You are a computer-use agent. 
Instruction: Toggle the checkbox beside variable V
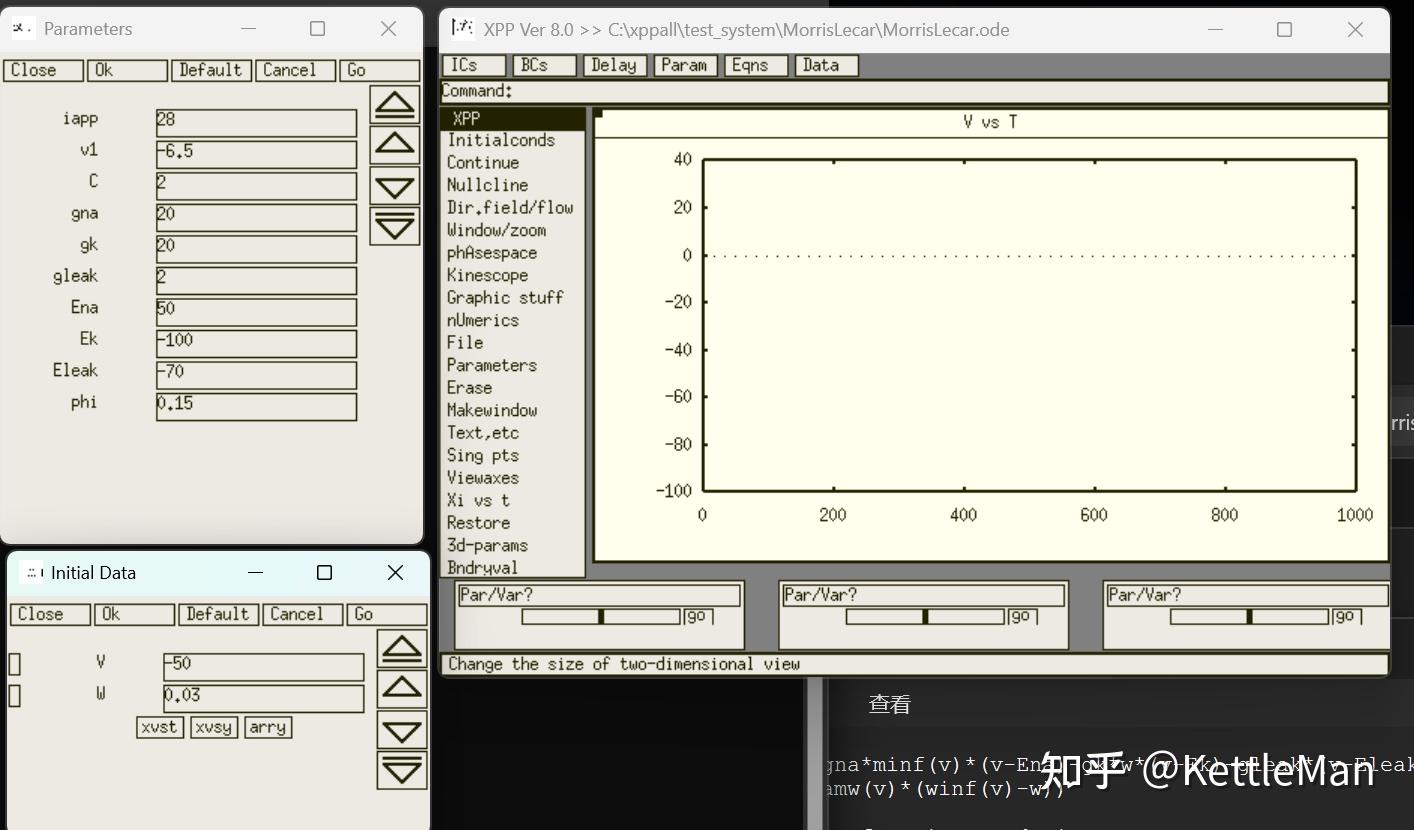(14, 662)
